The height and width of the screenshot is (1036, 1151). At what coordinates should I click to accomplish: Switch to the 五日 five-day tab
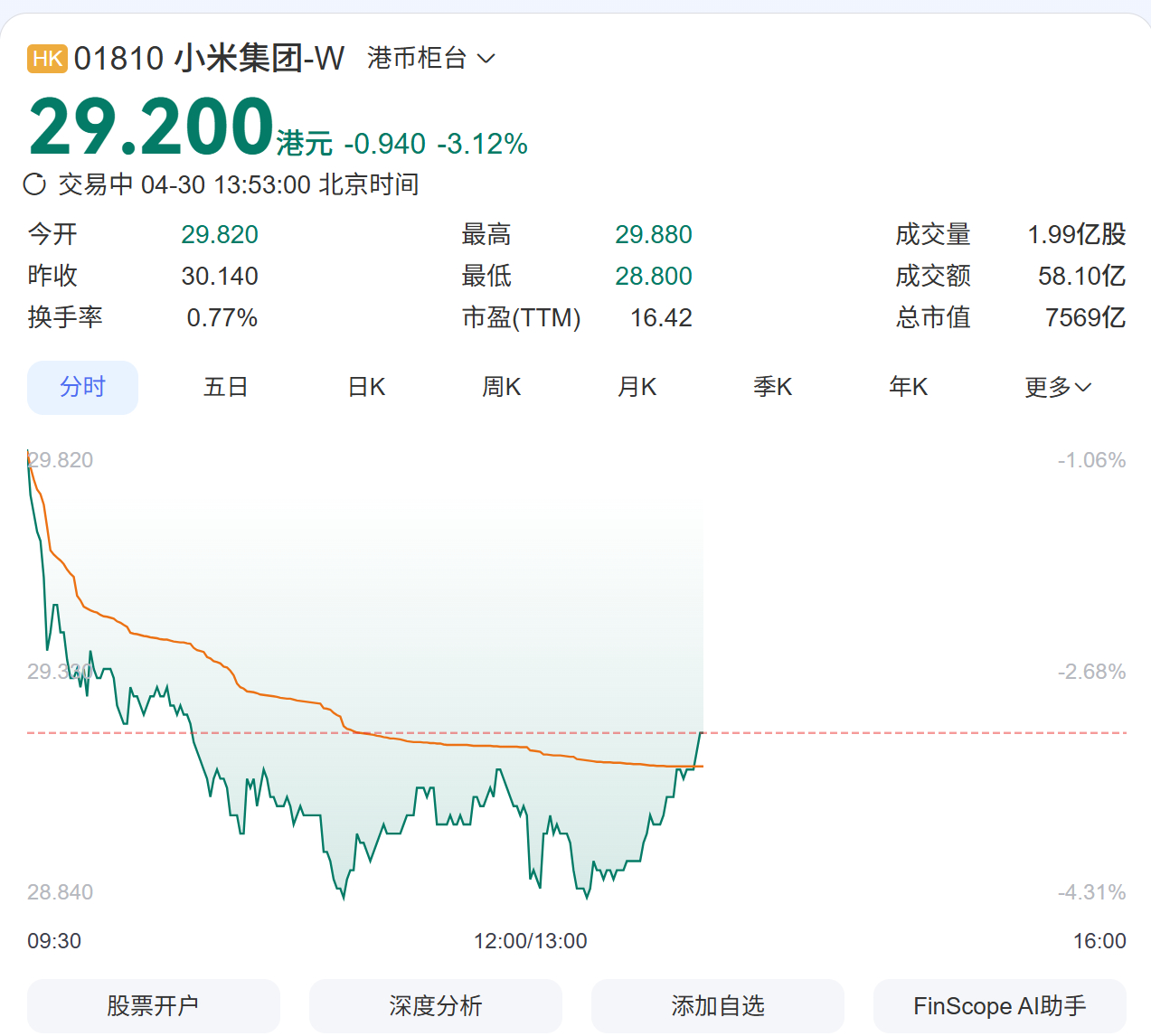[x=225, y=387]
